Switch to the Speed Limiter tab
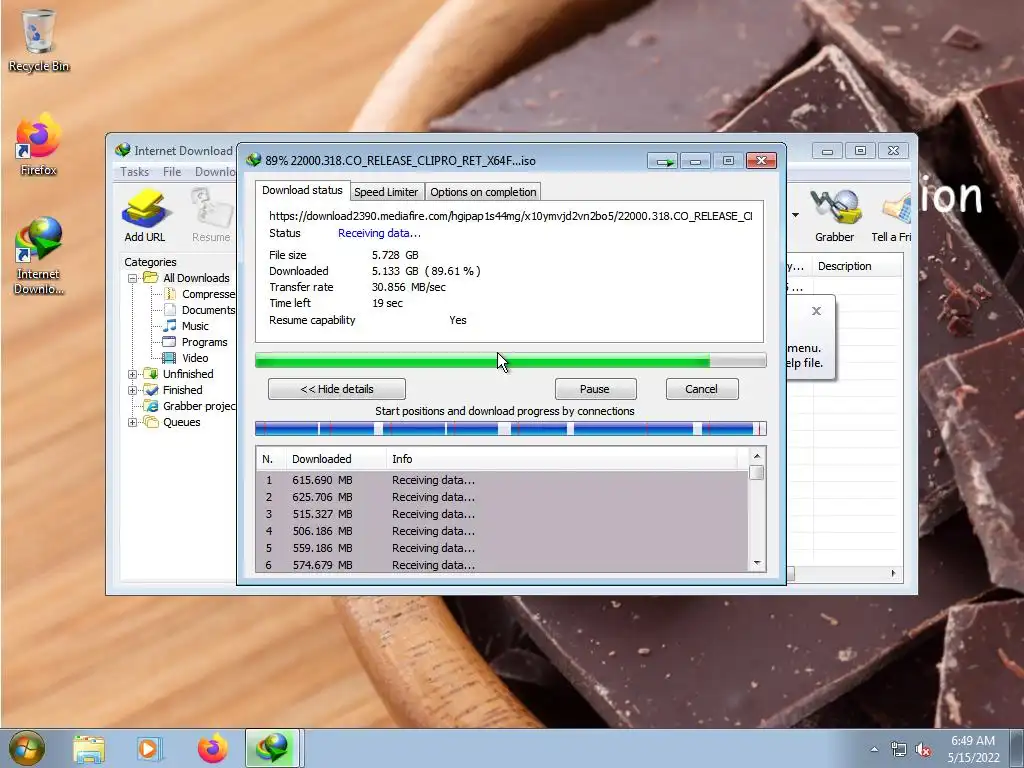This screenshot has height=768, width=1024. click(x=386, y=192)
